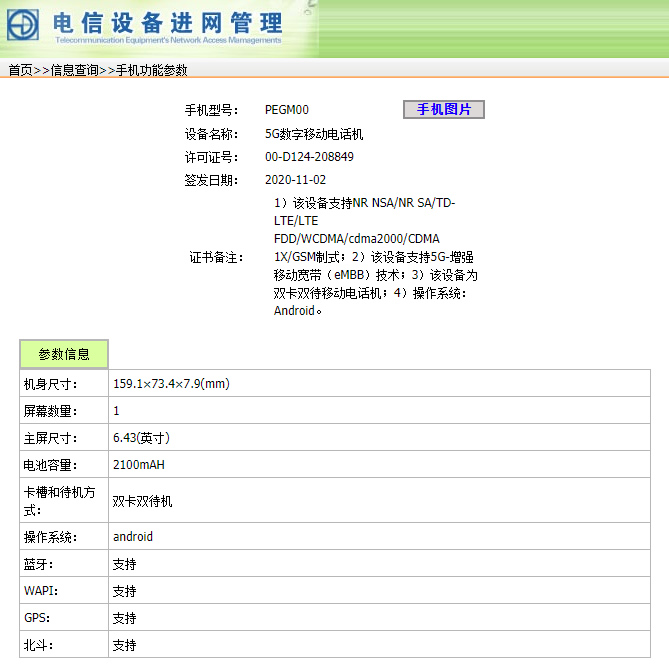Open 信息查询 in the breadcrumb
669x665 pixels.
coord(75,70)
